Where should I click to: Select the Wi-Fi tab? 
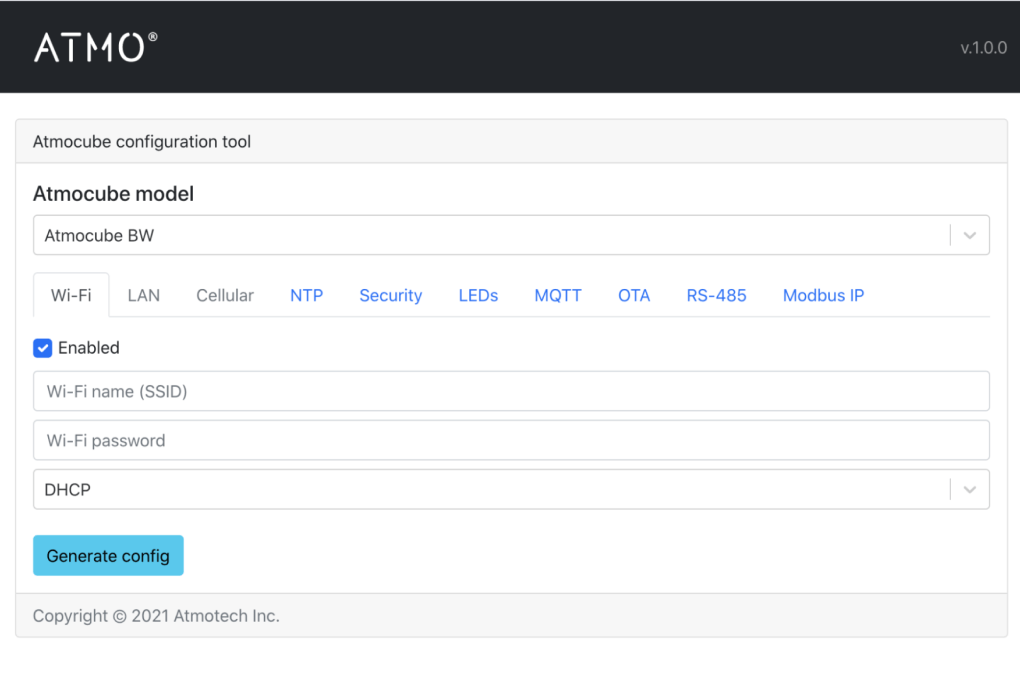(71, 295)
